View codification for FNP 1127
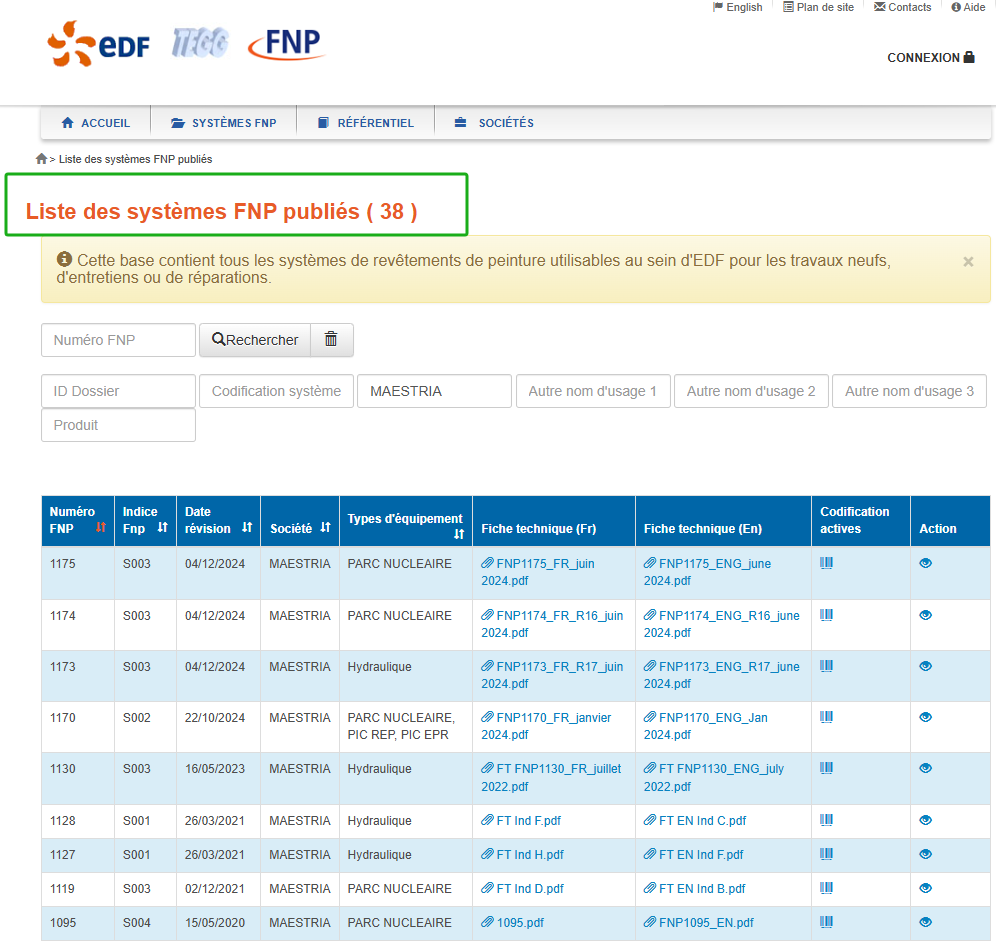 pos(826,854)
